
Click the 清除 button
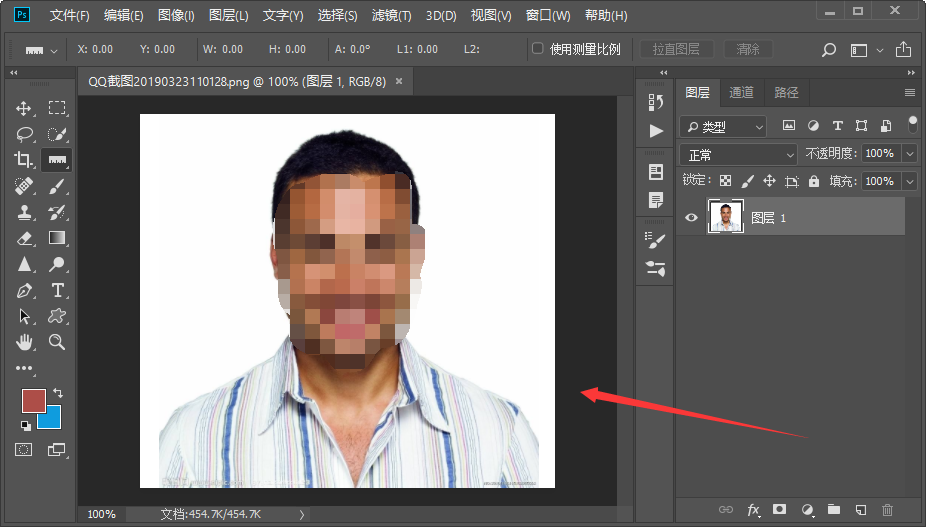point(748,49)
